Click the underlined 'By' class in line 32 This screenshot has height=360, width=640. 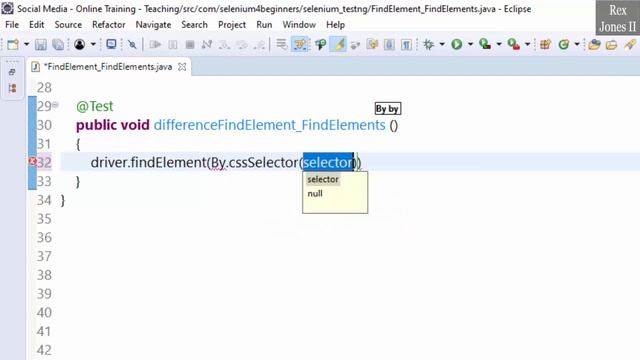point(218,162)
